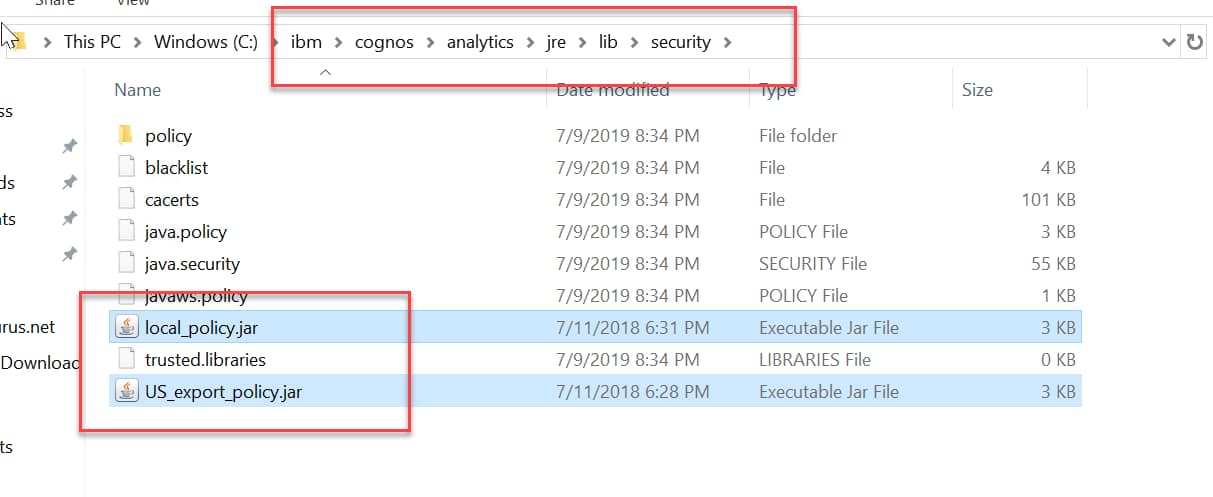Viewport: 1213px width, 497px height.
Task: Select the java.policy file icon
Action: (x=125, y=231)
